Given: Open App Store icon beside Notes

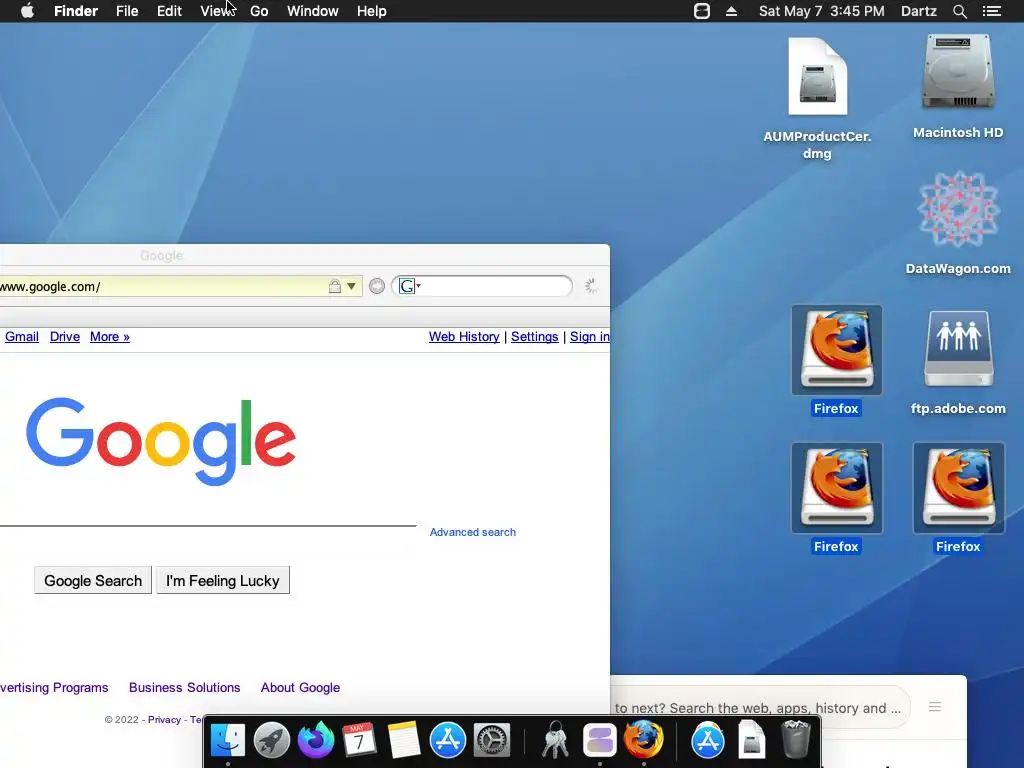Looking at the screenshot, I should pos(447,740).
